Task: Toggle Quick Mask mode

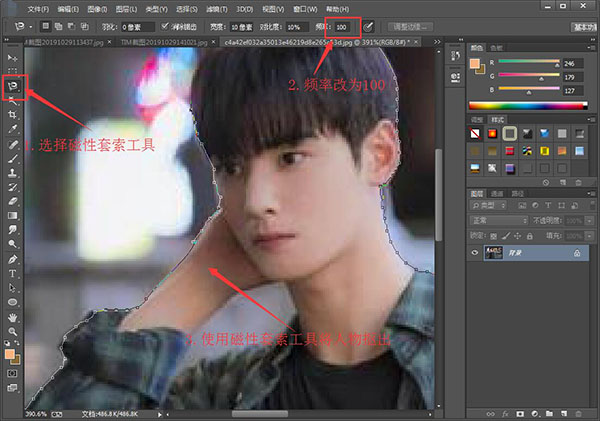Action: point(12,373)
